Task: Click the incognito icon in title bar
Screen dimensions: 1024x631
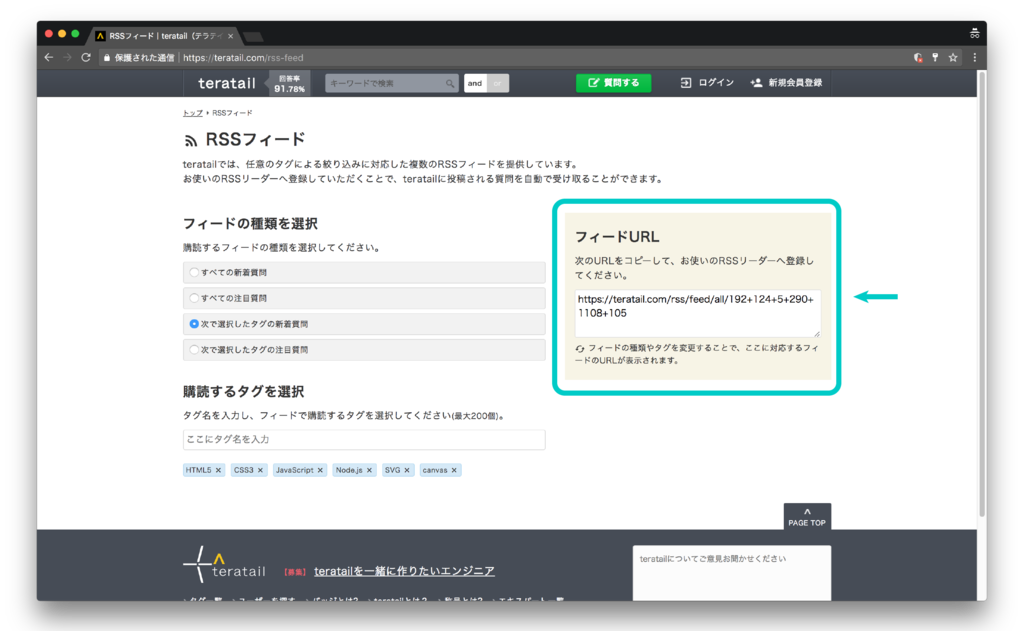Action: click(x=974, y=33)
